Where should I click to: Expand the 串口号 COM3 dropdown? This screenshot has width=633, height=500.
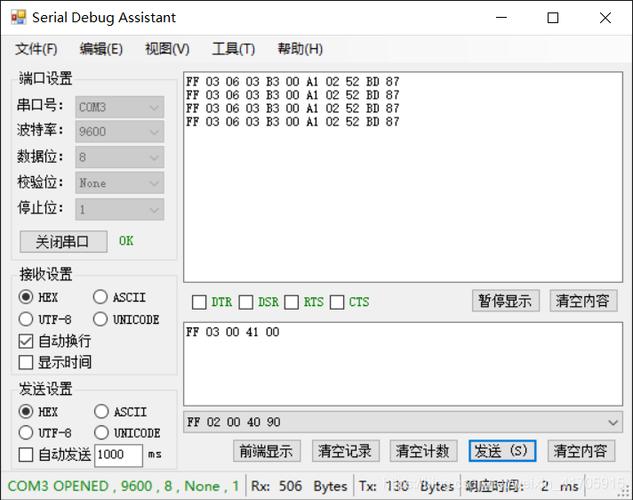point(119,107)
